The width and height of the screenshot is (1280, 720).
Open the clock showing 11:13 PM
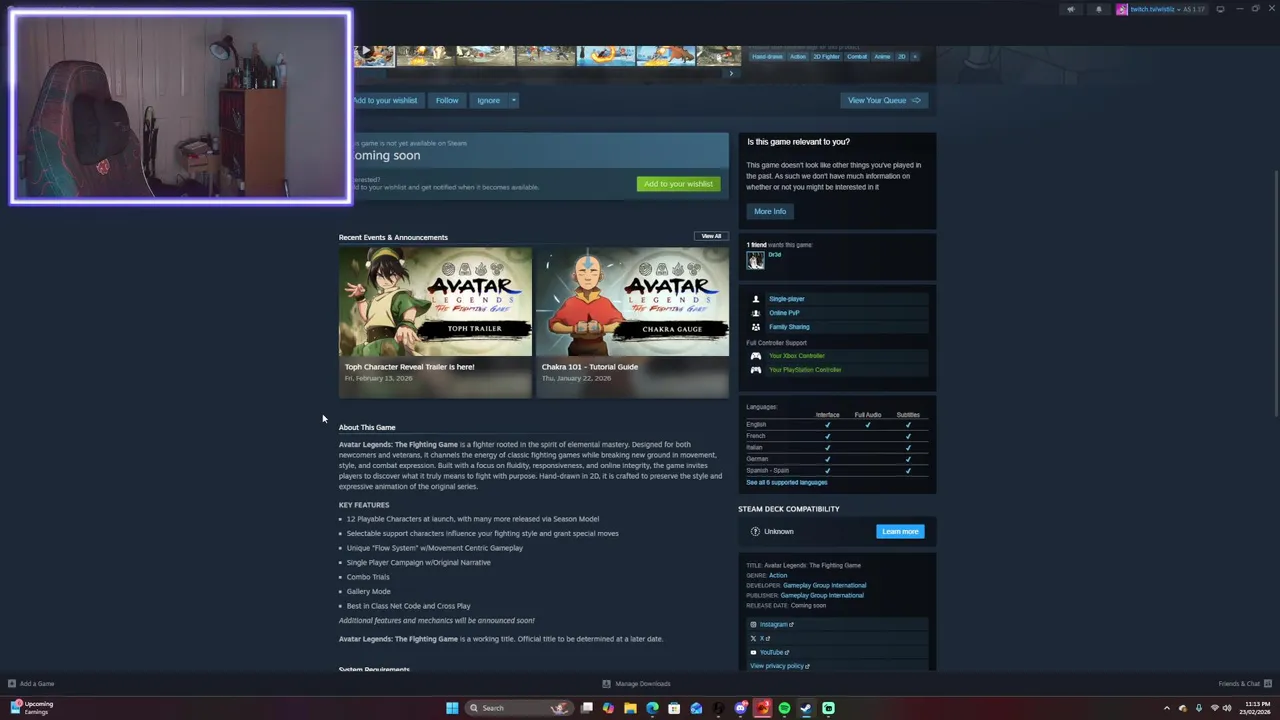click(x=1256, y=708)
